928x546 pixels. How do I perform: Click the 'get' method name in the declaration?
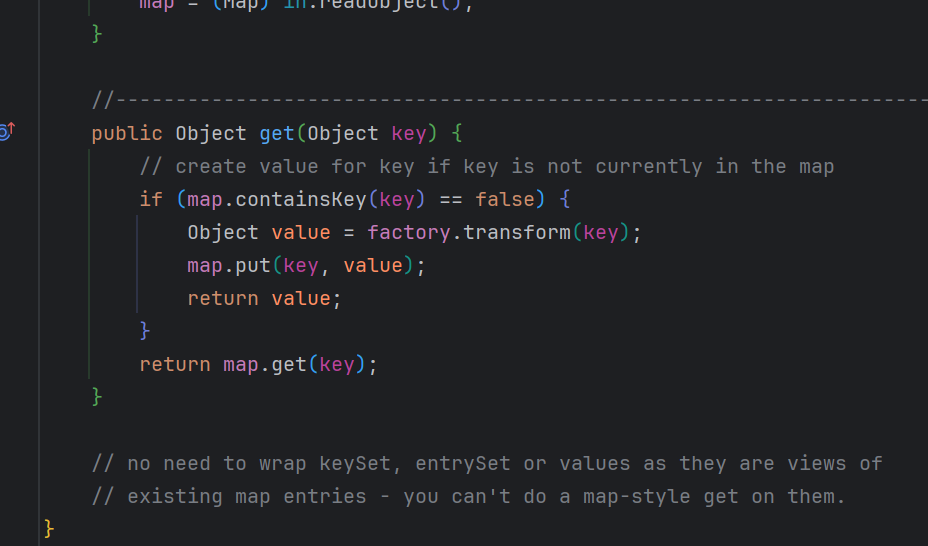point(277,134)
